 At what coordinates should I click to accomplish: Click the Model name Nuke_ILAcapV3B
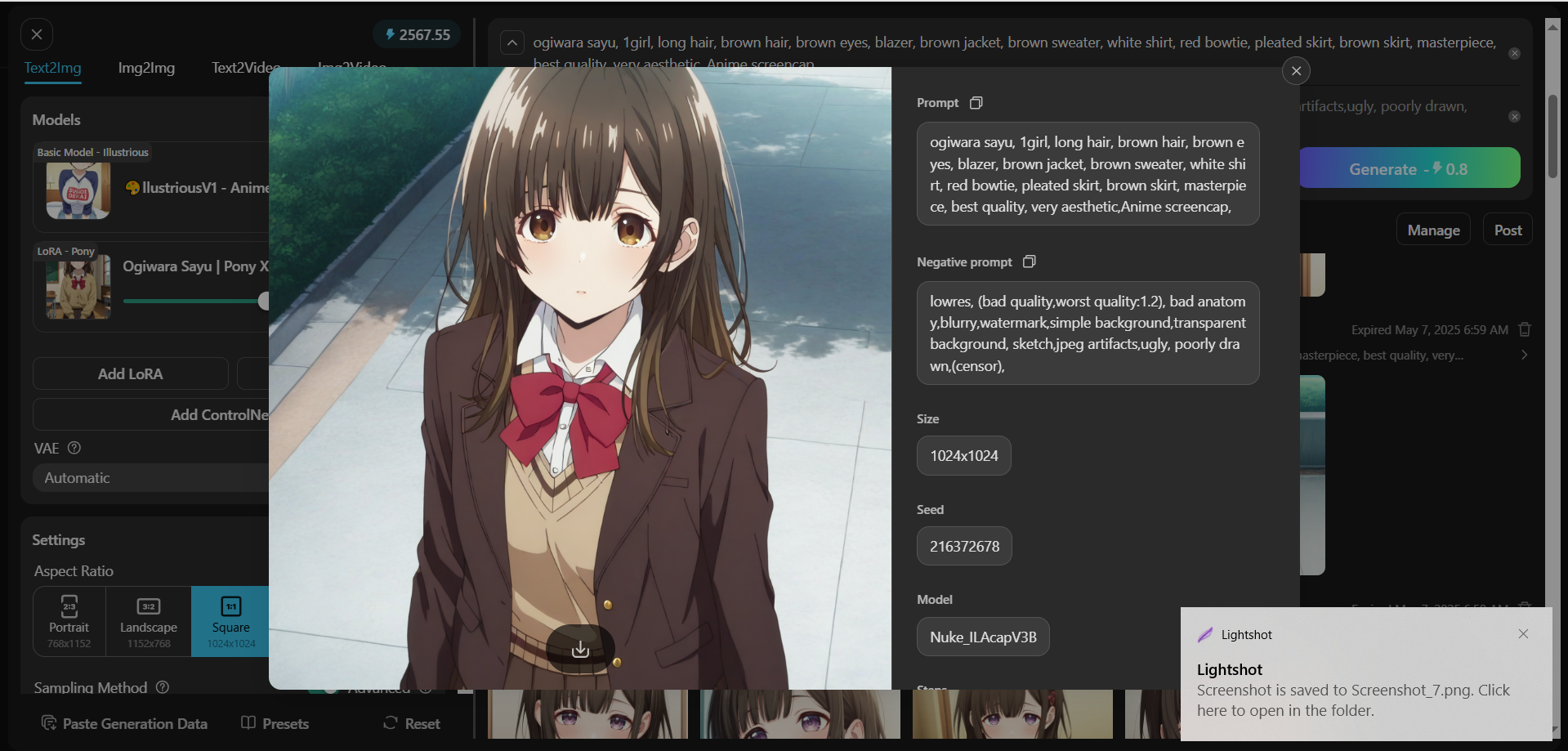point(983,637)
